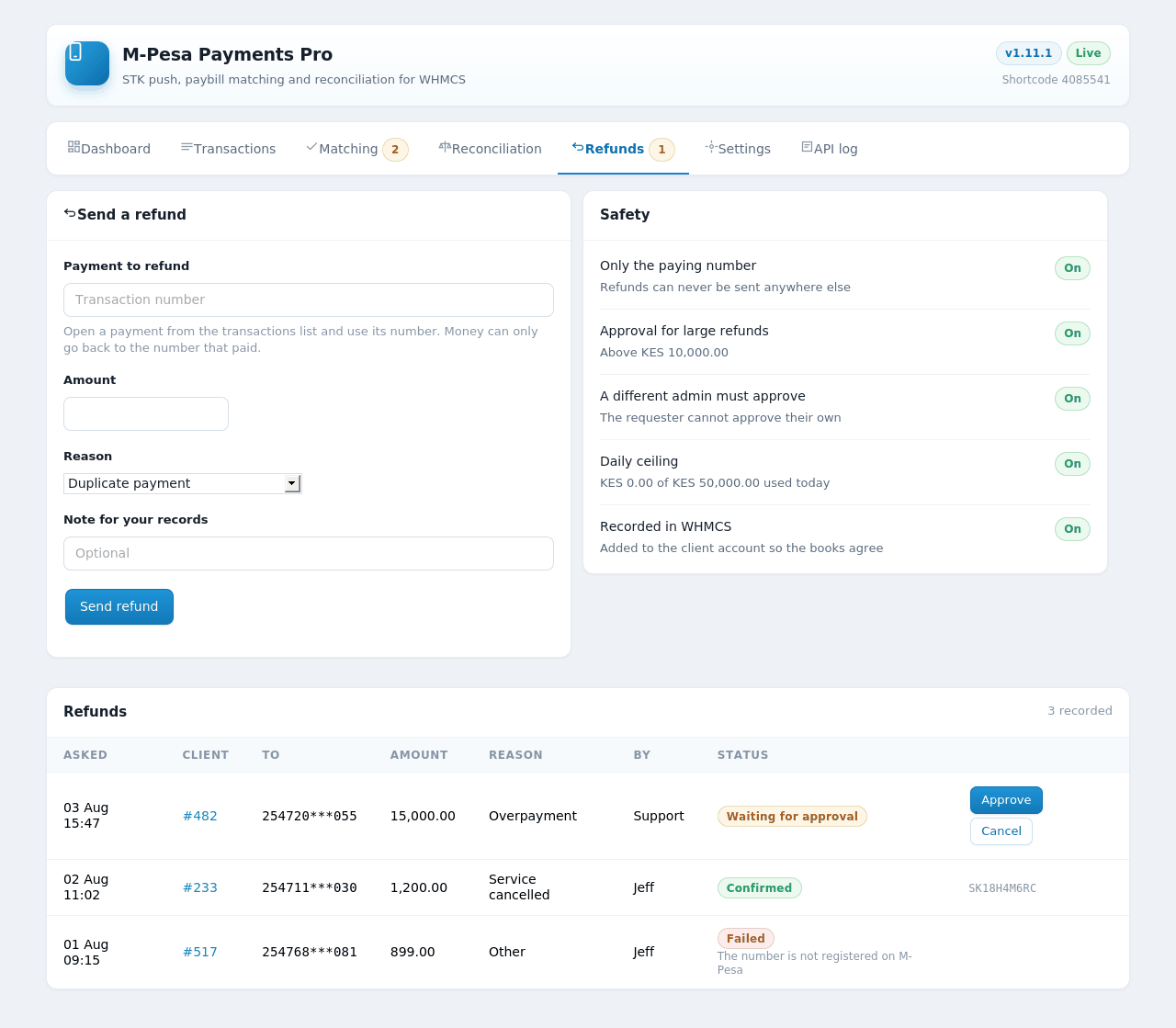
Task: Toggle A different admin must approve
Action: (1072, 399)
